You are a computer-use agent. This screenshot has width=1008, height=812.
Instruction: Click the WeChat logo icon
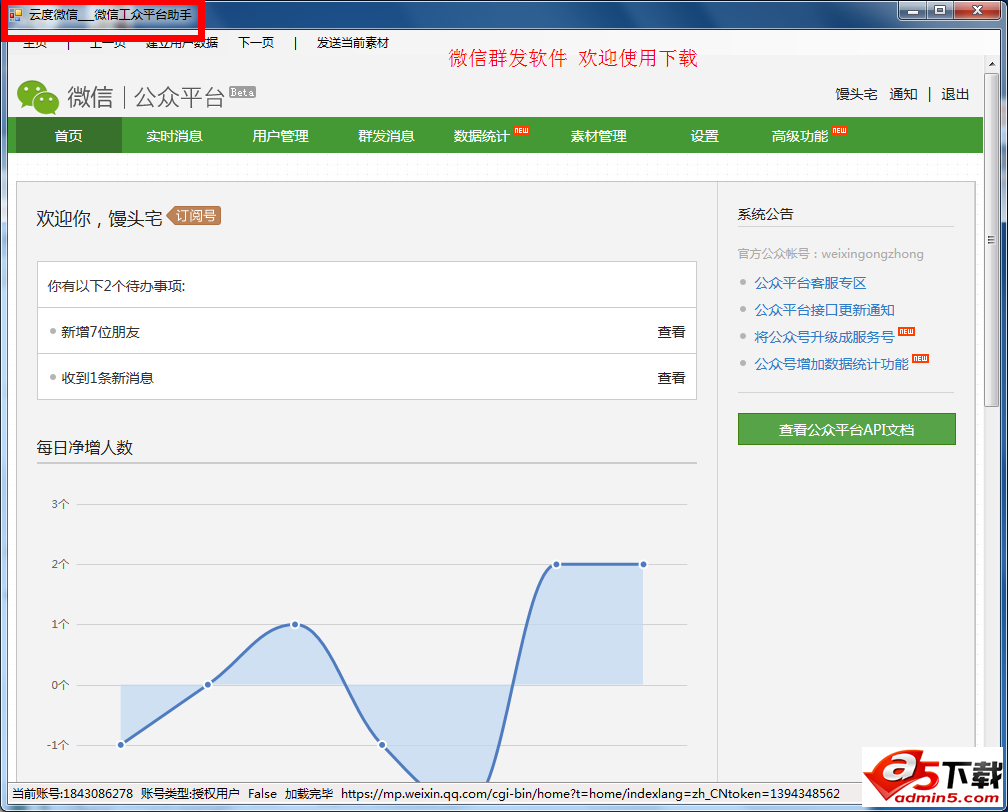(38, 97)
